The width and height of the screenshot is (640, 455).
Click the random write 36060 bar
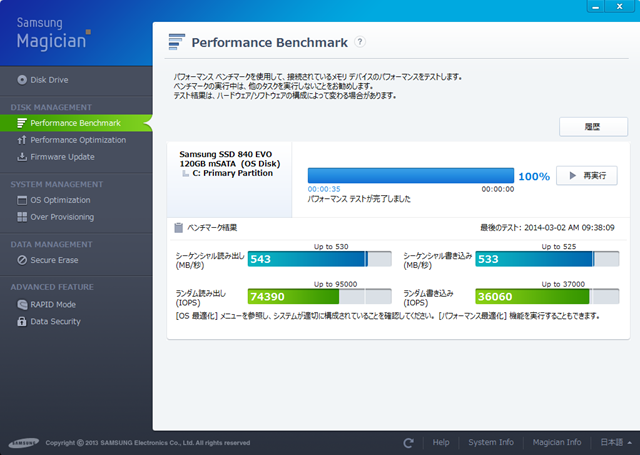tap(547, 296)
